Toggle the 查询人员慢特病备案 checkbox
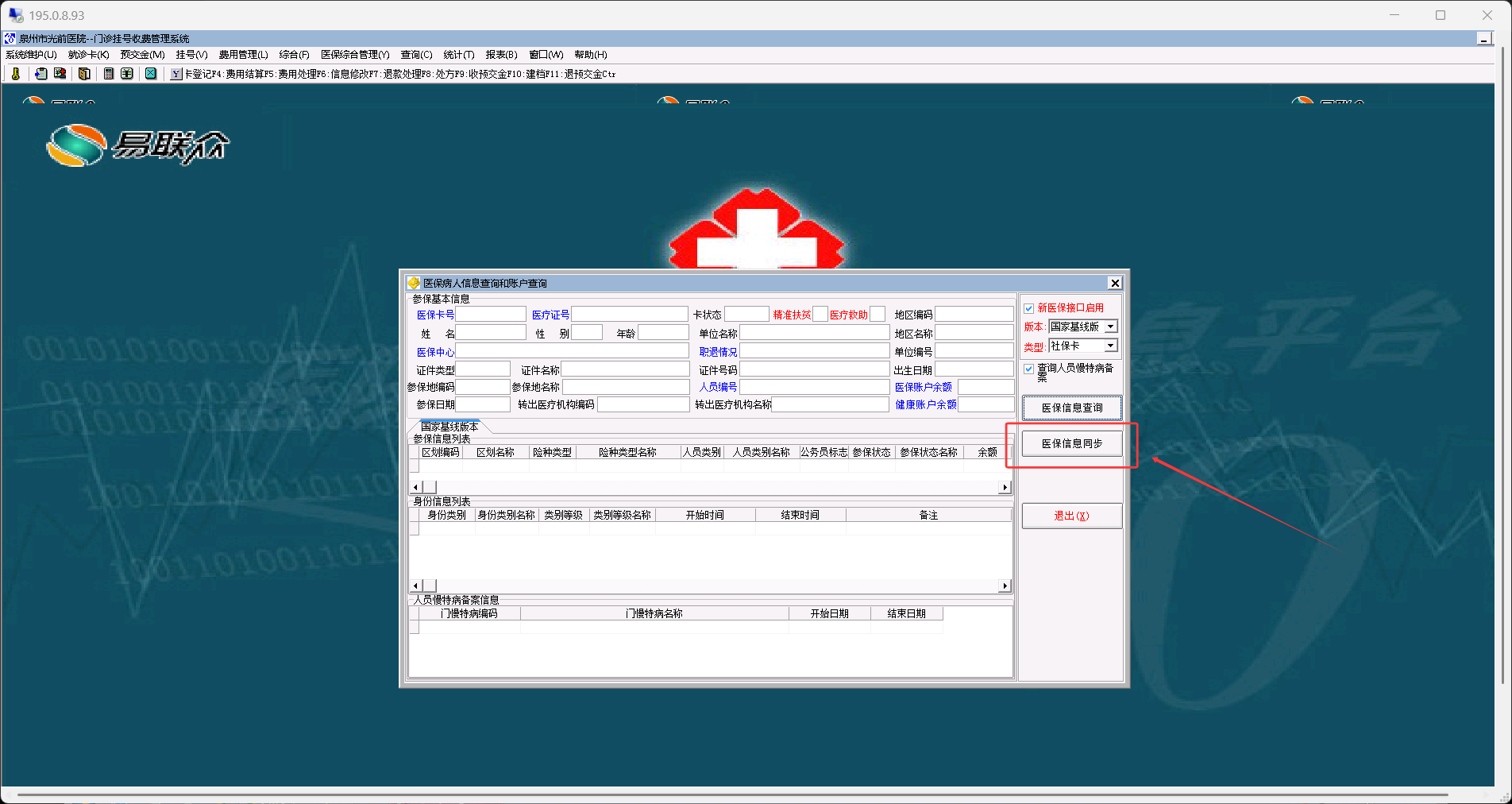Image resolution: width=1512 pixels, height=804 pixels. 1029,369
